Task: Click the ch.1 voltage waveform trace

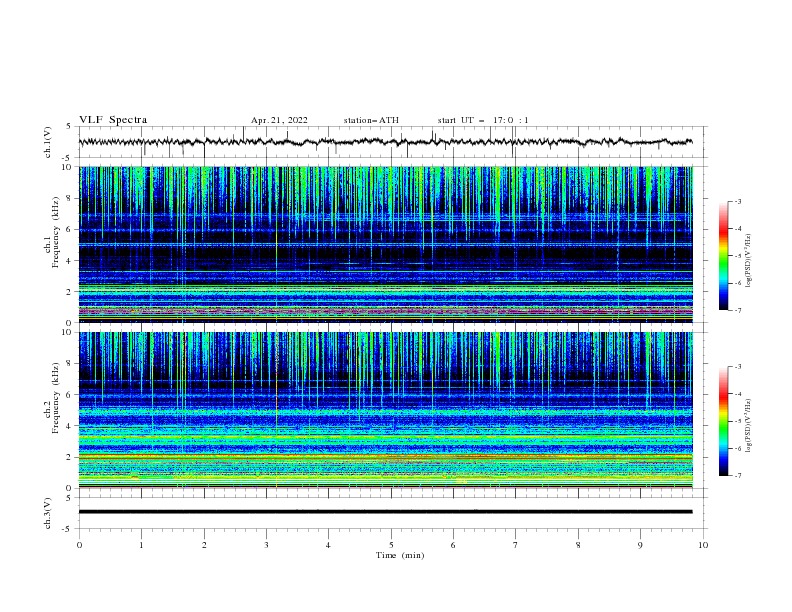Action: (x=385, y=142)
